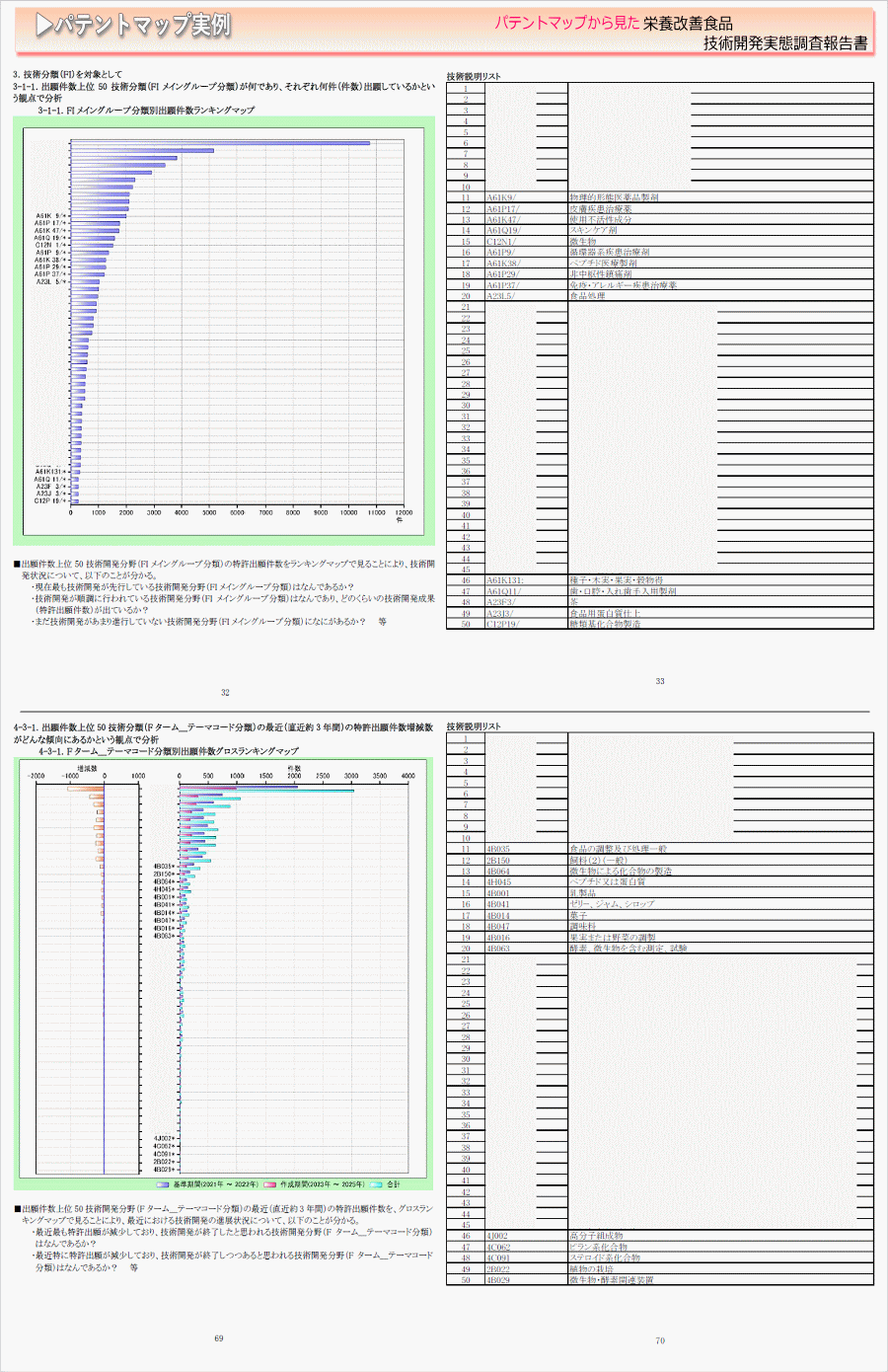Click the A61K131 label on chart axis
The height and width of the screenshot is (1372, 888).
[49, 472]
